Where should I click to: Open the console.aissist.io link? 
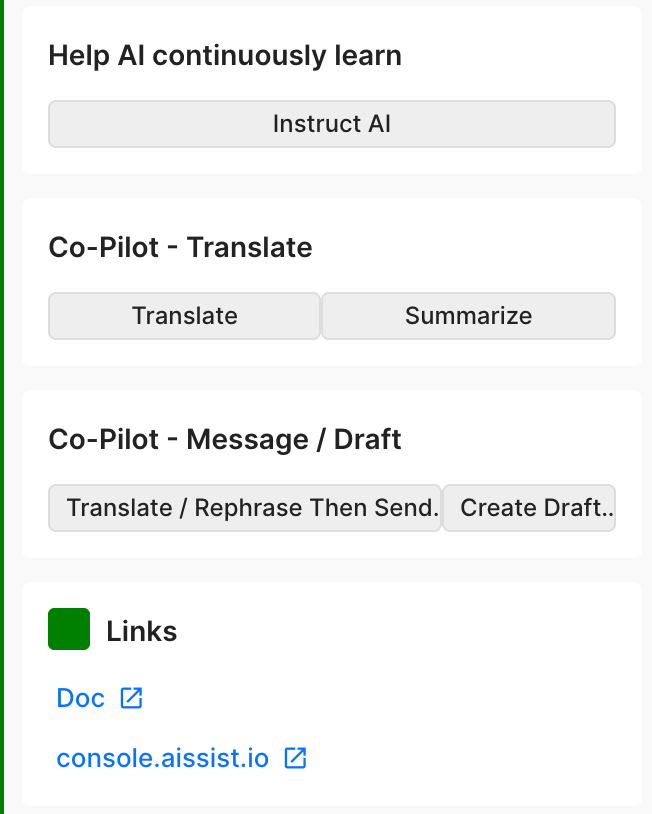point(162,758)
